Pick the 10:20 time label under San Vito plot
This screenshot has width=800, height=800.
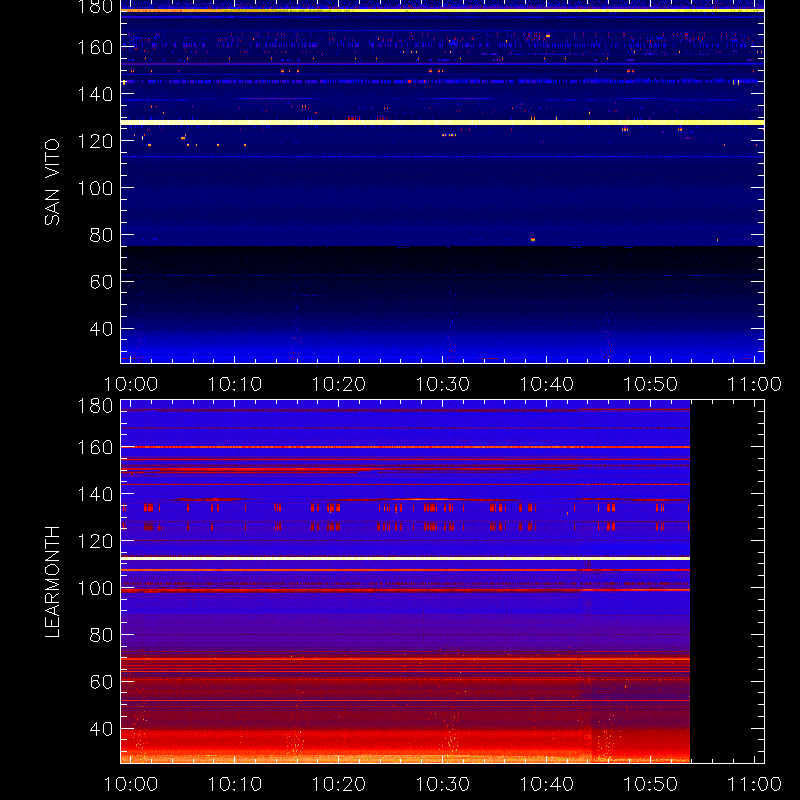339,384
